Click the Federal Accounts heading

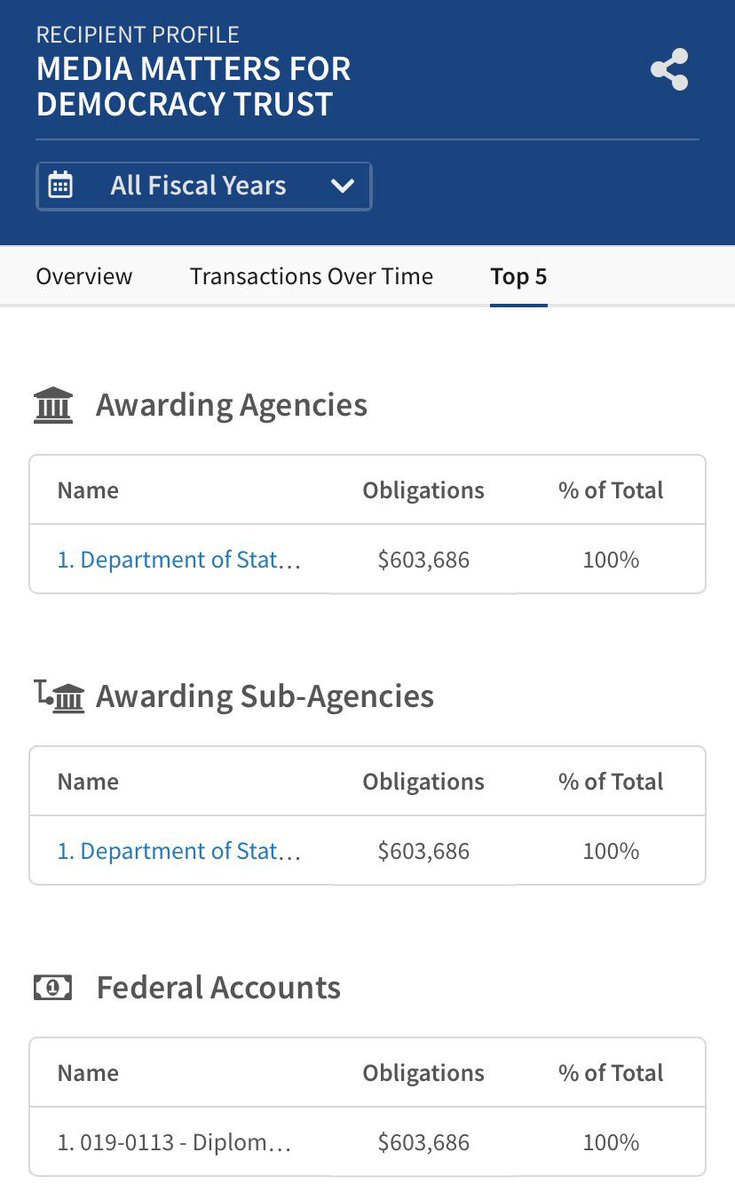[x=219, y=988]
